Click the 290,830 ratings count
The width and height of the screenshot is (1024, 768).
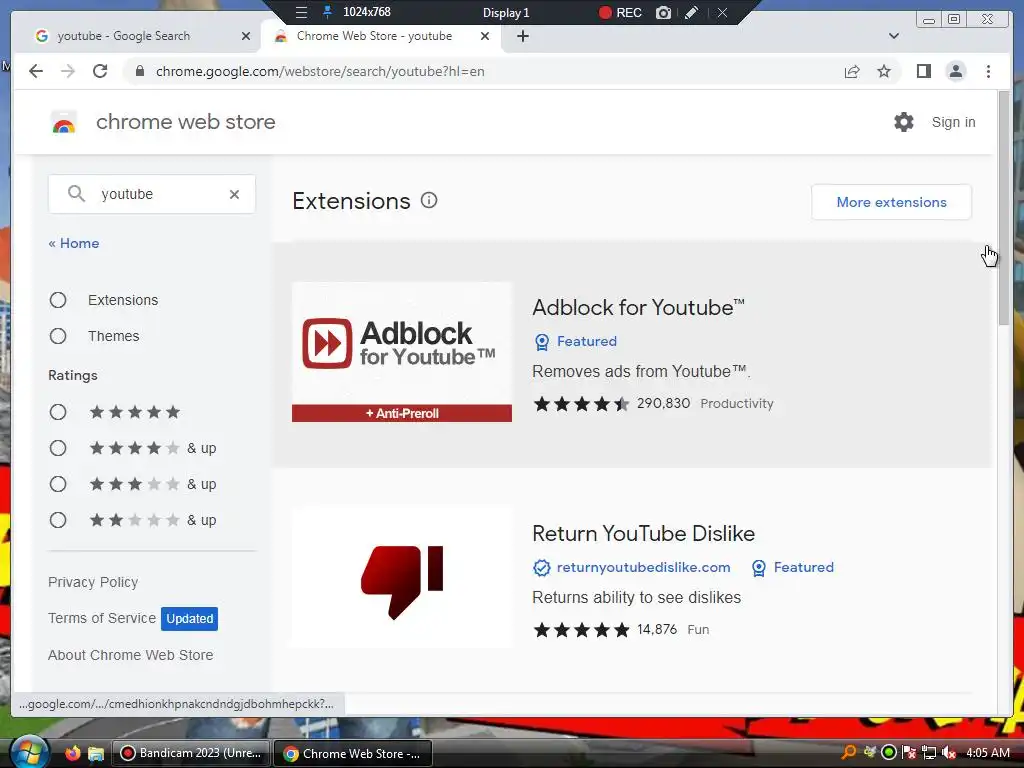pos(663,403)
